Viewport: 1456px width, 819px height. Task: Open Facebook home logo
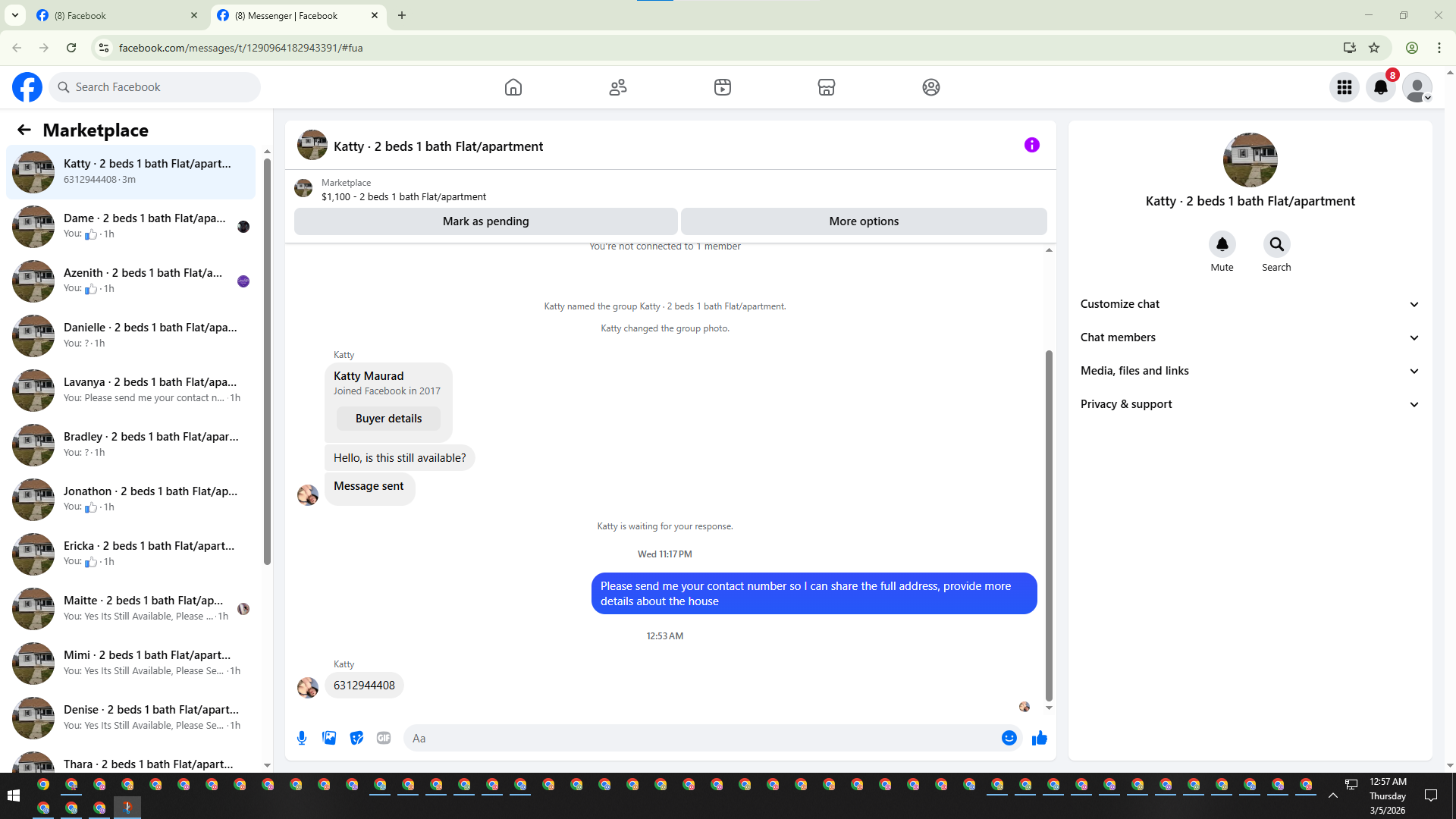(27, 87)
